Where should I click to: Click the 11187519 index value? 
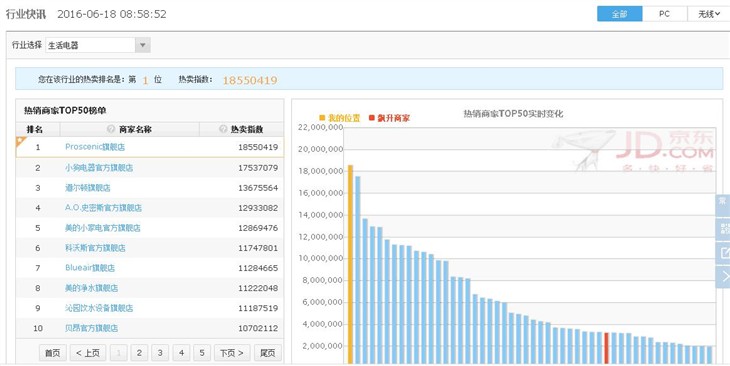tap(258, 308)
